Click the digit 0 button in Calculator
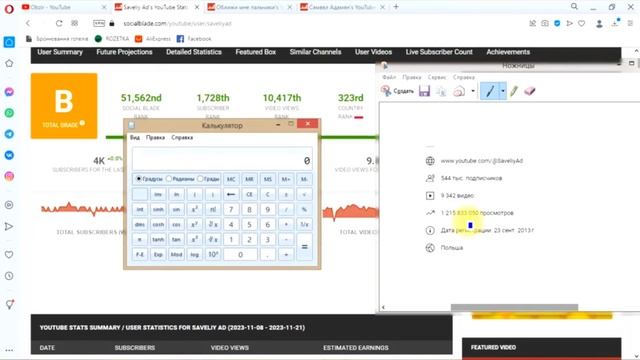 tap(240, 254)
